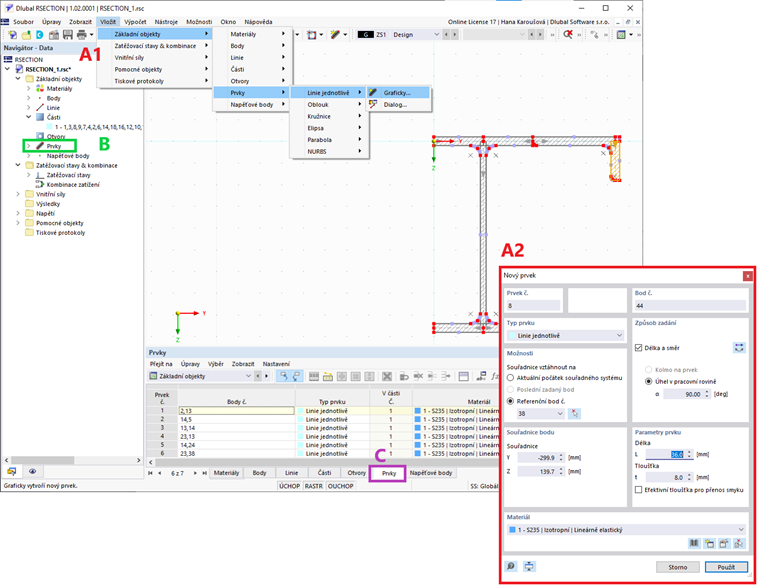Click the help search icon in dialog
This screenshot has height=587, width=760.
(511, 566)
